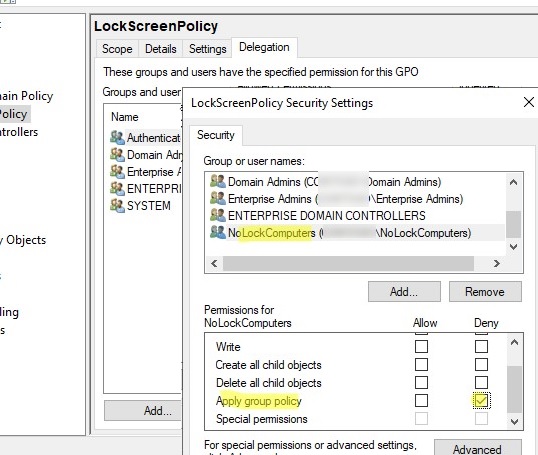This screenshot has height=455, width=538.
Task: Click up arrow of the group names scrollbar
Action: coord(513,182)
